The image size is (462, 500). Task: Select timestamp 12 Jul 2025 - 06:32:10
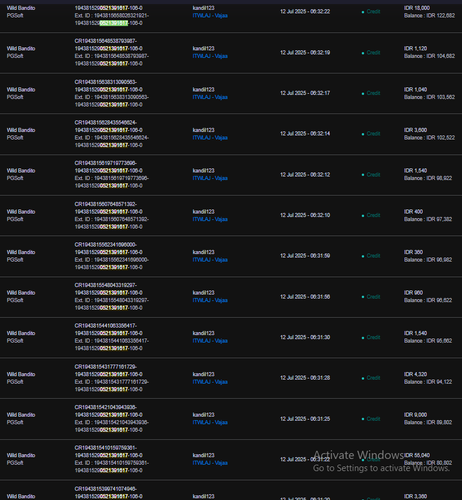[x=305, y=215]
